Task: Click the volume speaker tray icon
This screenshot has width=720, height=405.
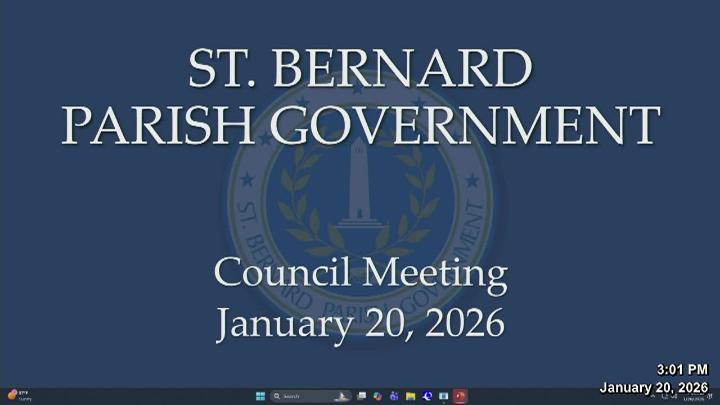Action: pos(674,397)
